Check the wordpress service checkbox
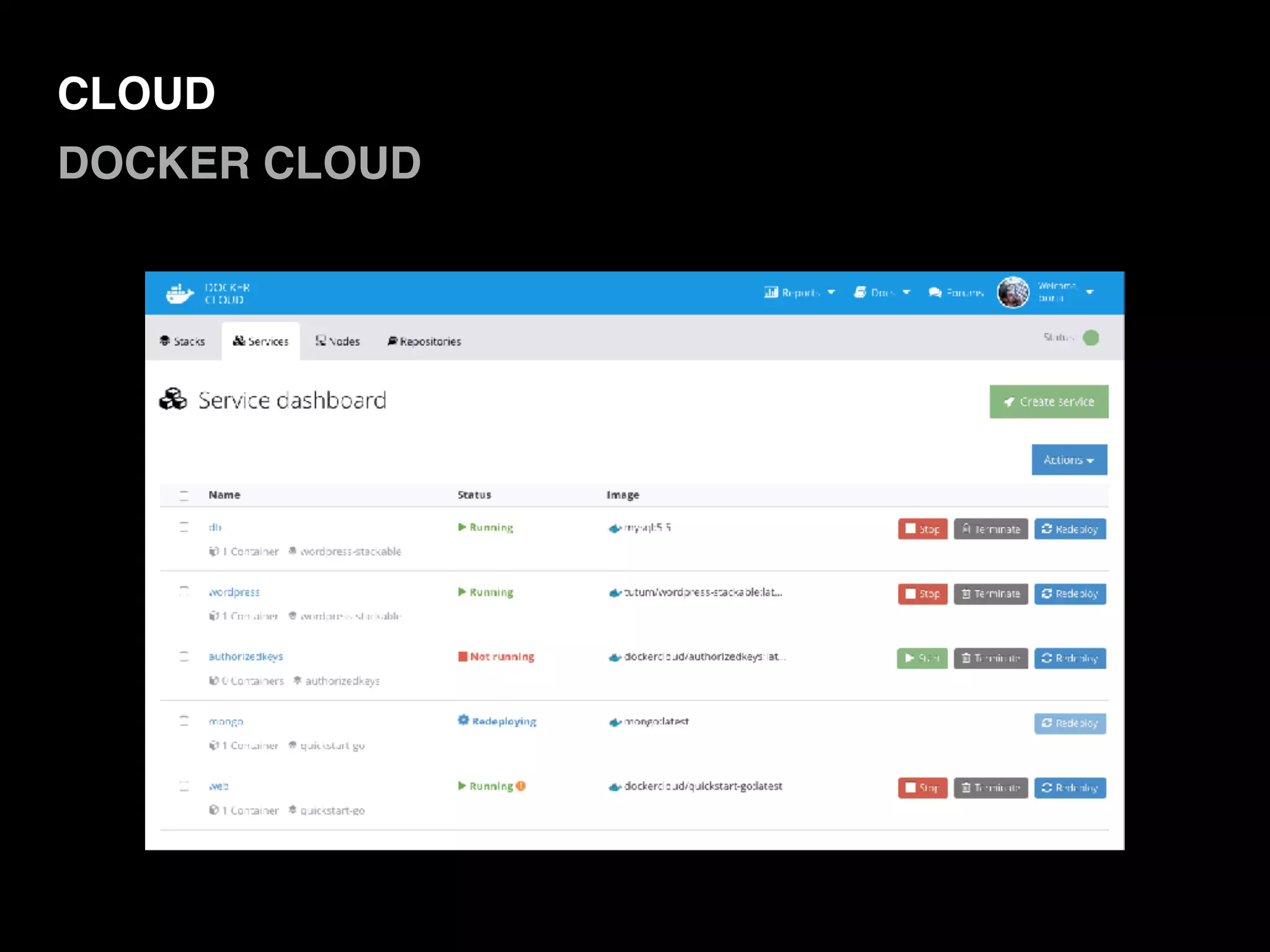Viewport: 1270px width, 952px height. tap(184, 591)
